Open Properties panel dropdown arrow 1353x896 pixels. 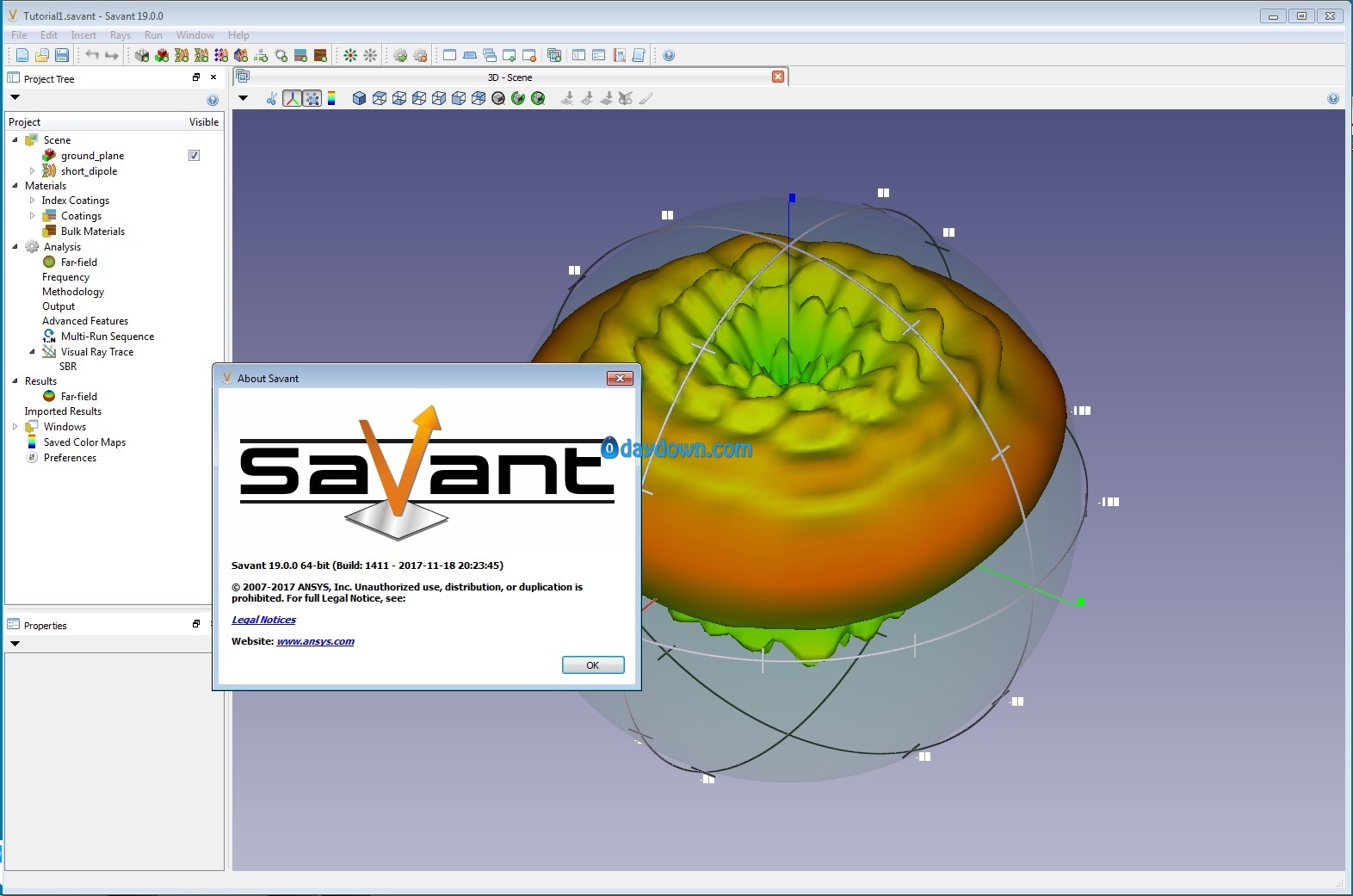pyautogui.click(x=15, y=644)
